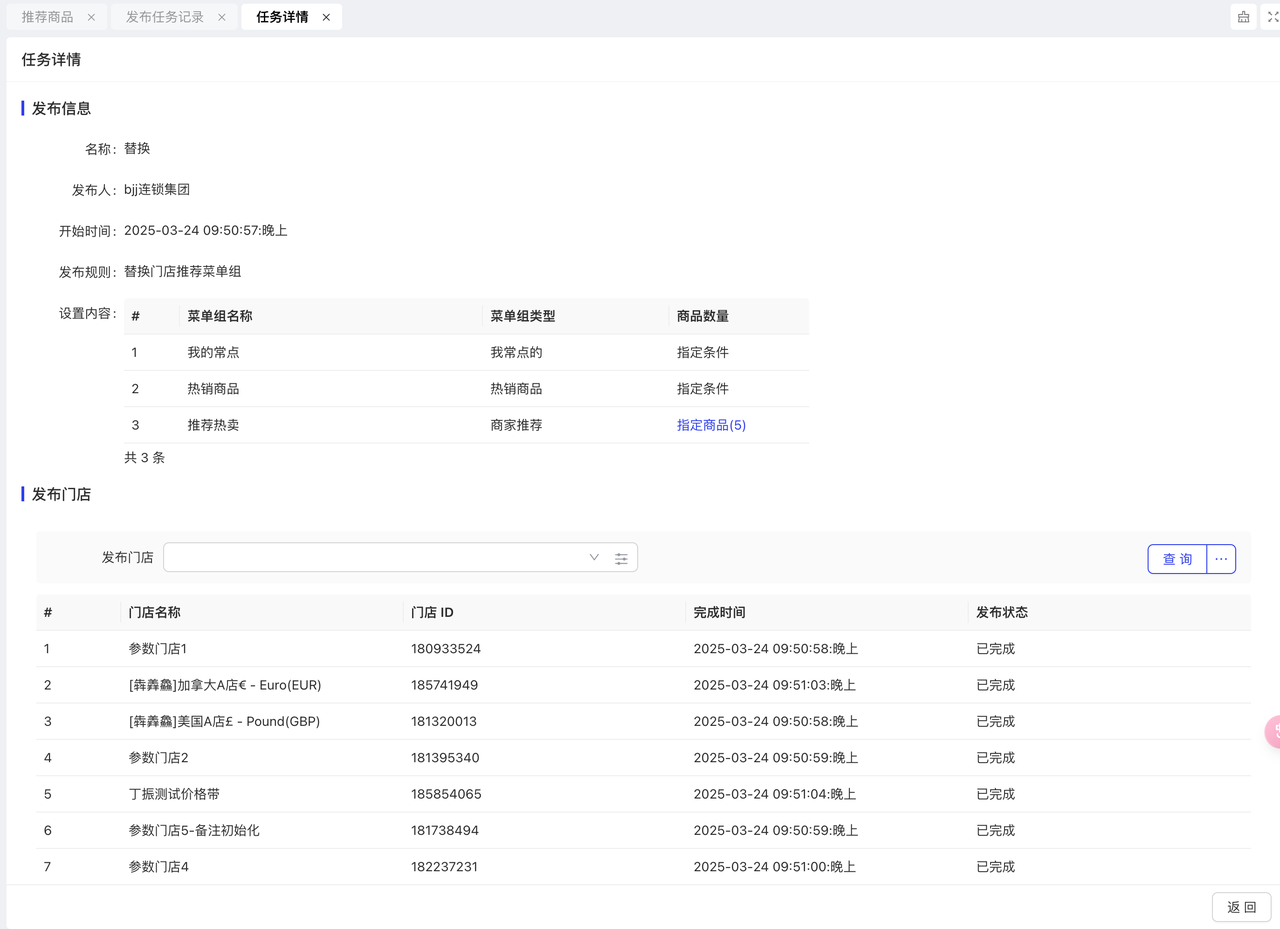The image size is (1280, 929).
Task: Click the 菜单组类型 column header
Action: click(x=523, y=316)
